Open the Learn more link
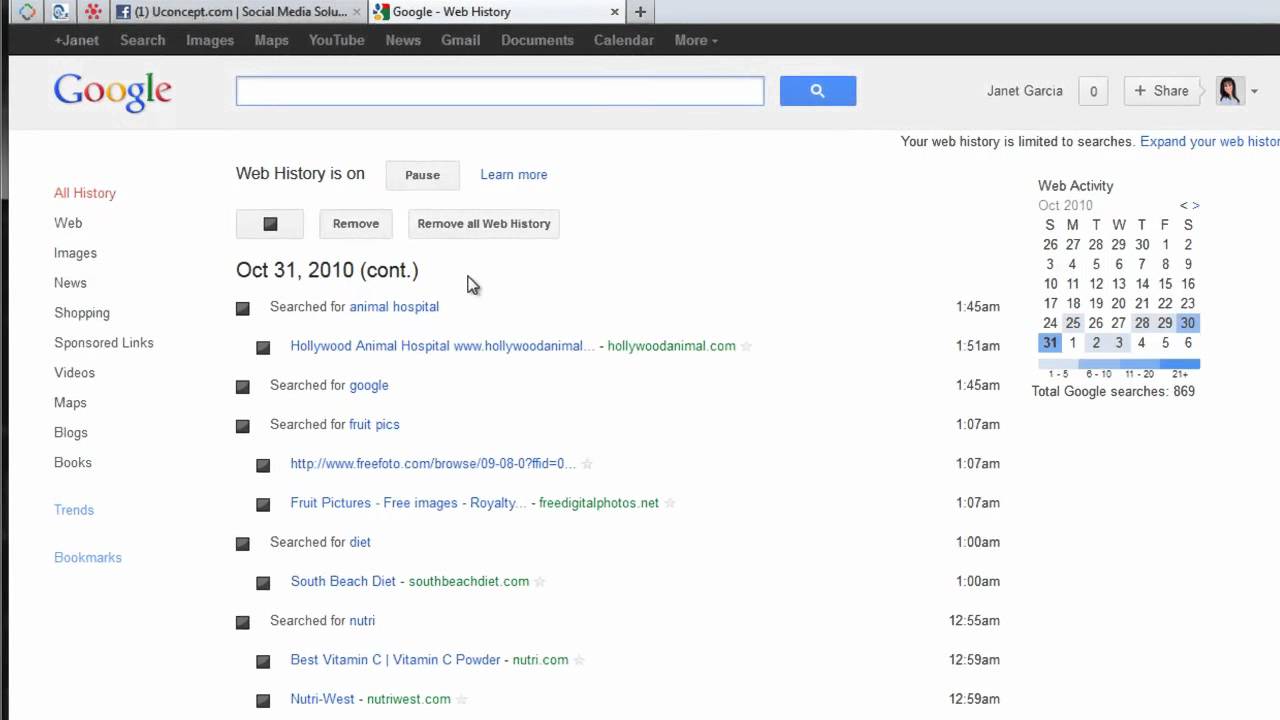Image resolution: width=1280 pixels, height=720 pixels. click(514, 175)
